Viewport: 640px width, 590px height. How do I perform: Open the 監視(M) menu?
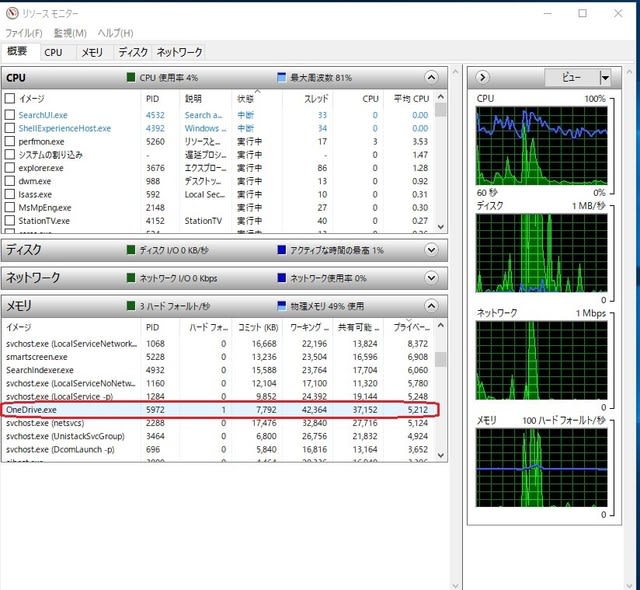point(70,33)
